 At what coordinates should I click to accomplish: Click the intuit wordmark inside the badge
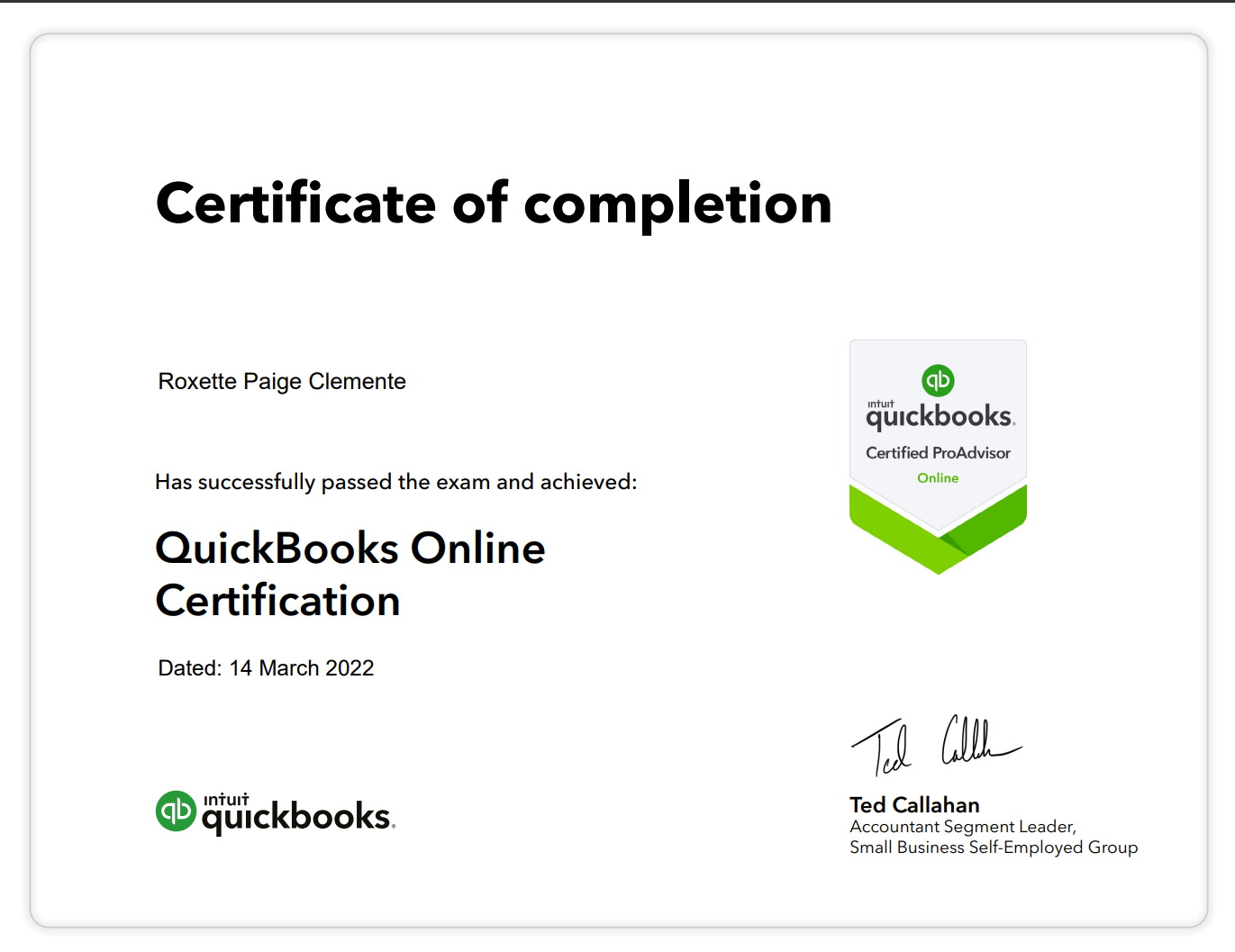(881, 402)
